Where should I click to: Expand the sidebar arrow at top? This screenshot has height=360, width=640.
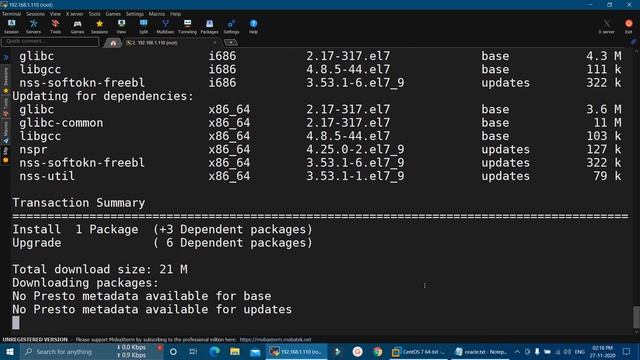click(x=6, y=57)
